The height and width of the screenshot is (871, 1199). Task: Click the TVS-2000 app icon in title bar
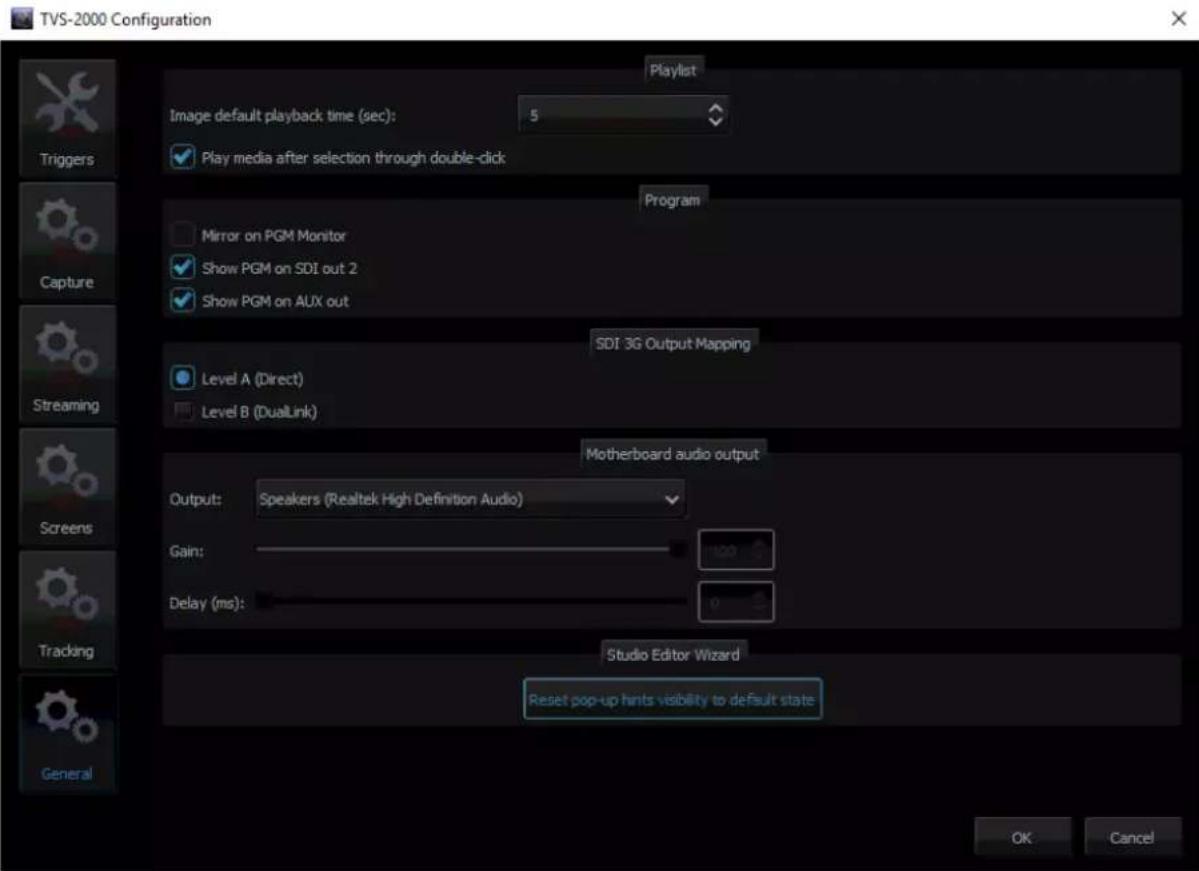21,18
